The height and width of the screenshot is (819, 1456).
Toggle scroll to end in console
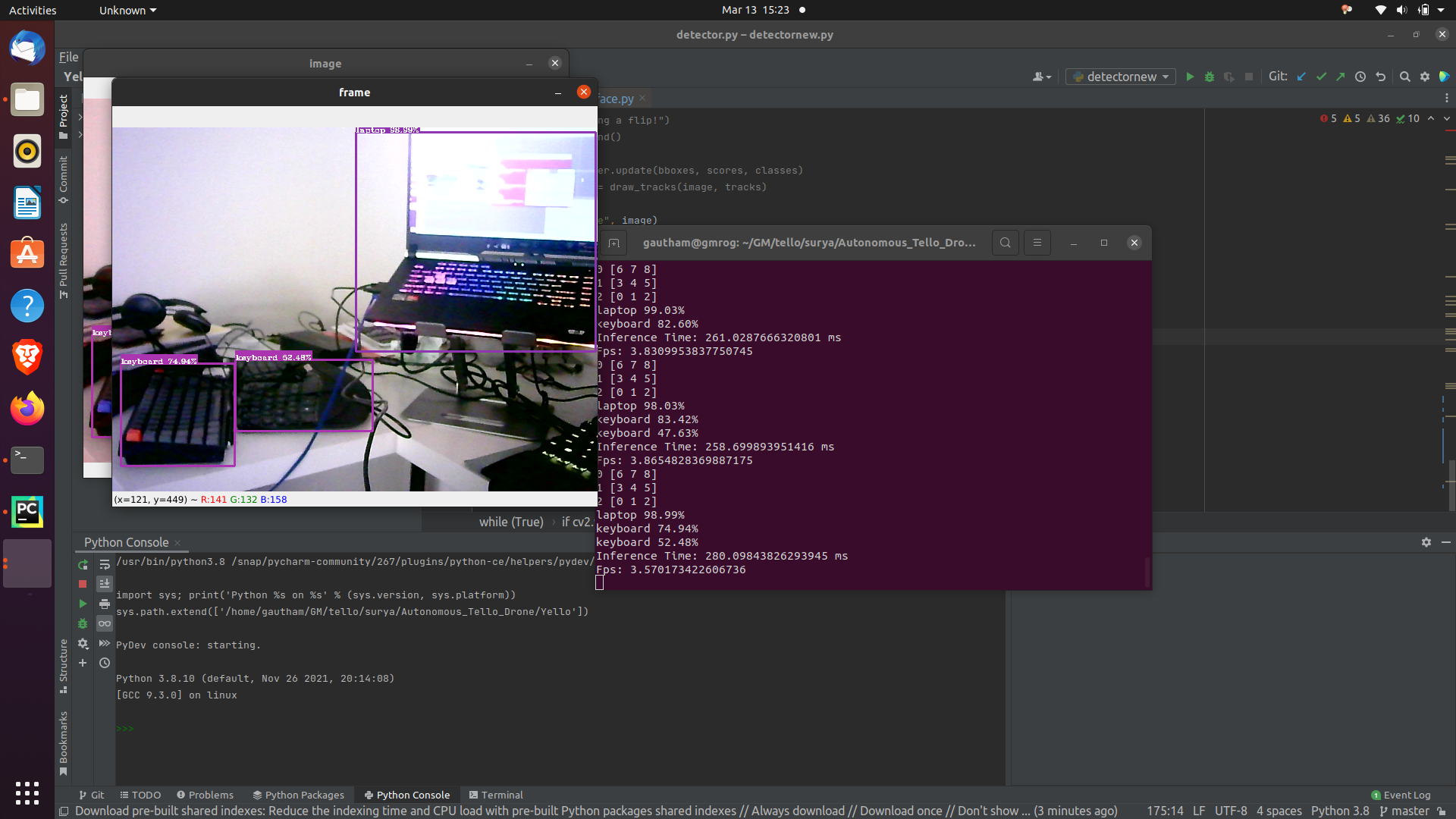pyautogui.click(x=105, y=584)
